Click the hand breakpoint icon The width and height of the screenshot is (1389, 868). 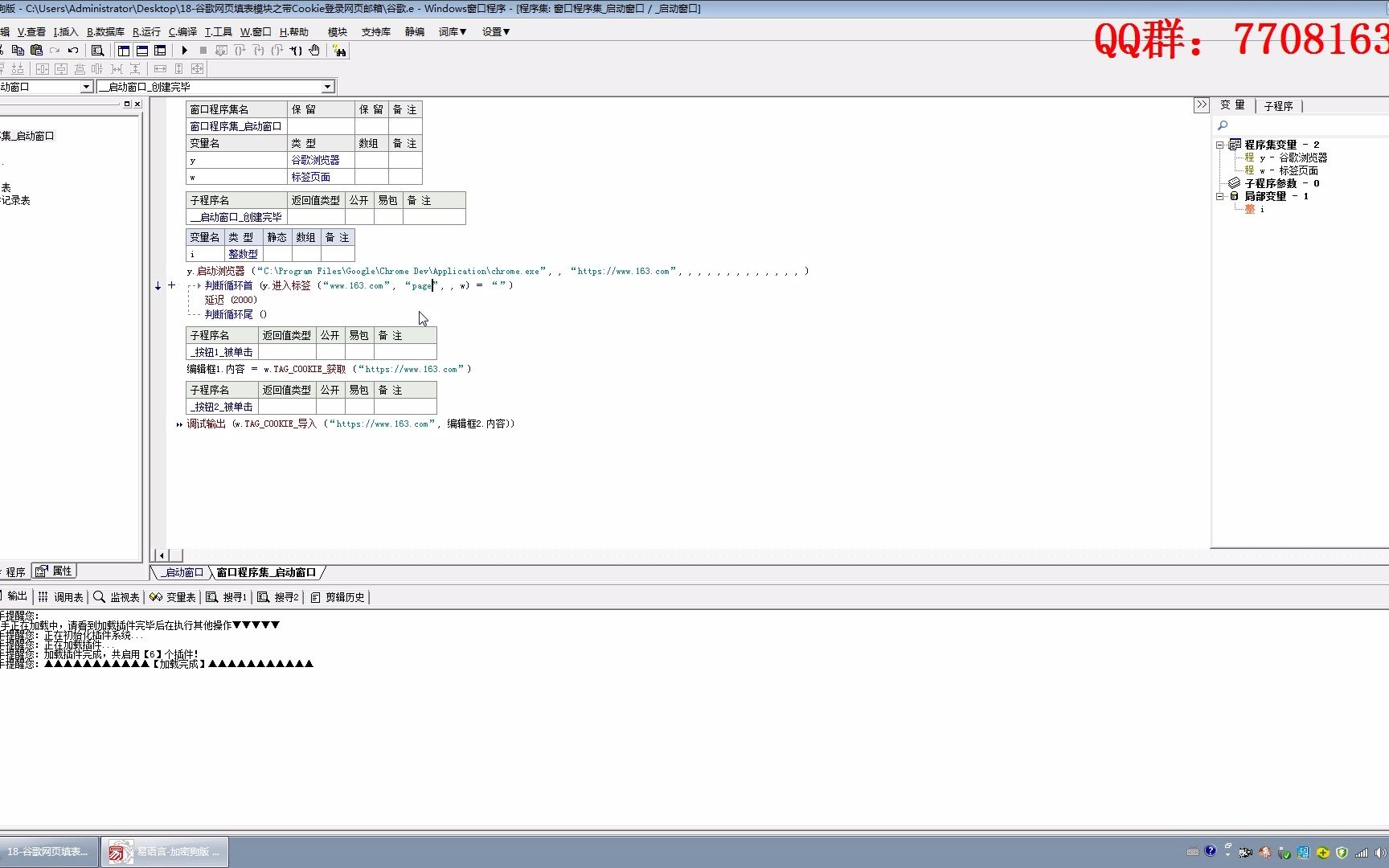click(x=314, y=50)
